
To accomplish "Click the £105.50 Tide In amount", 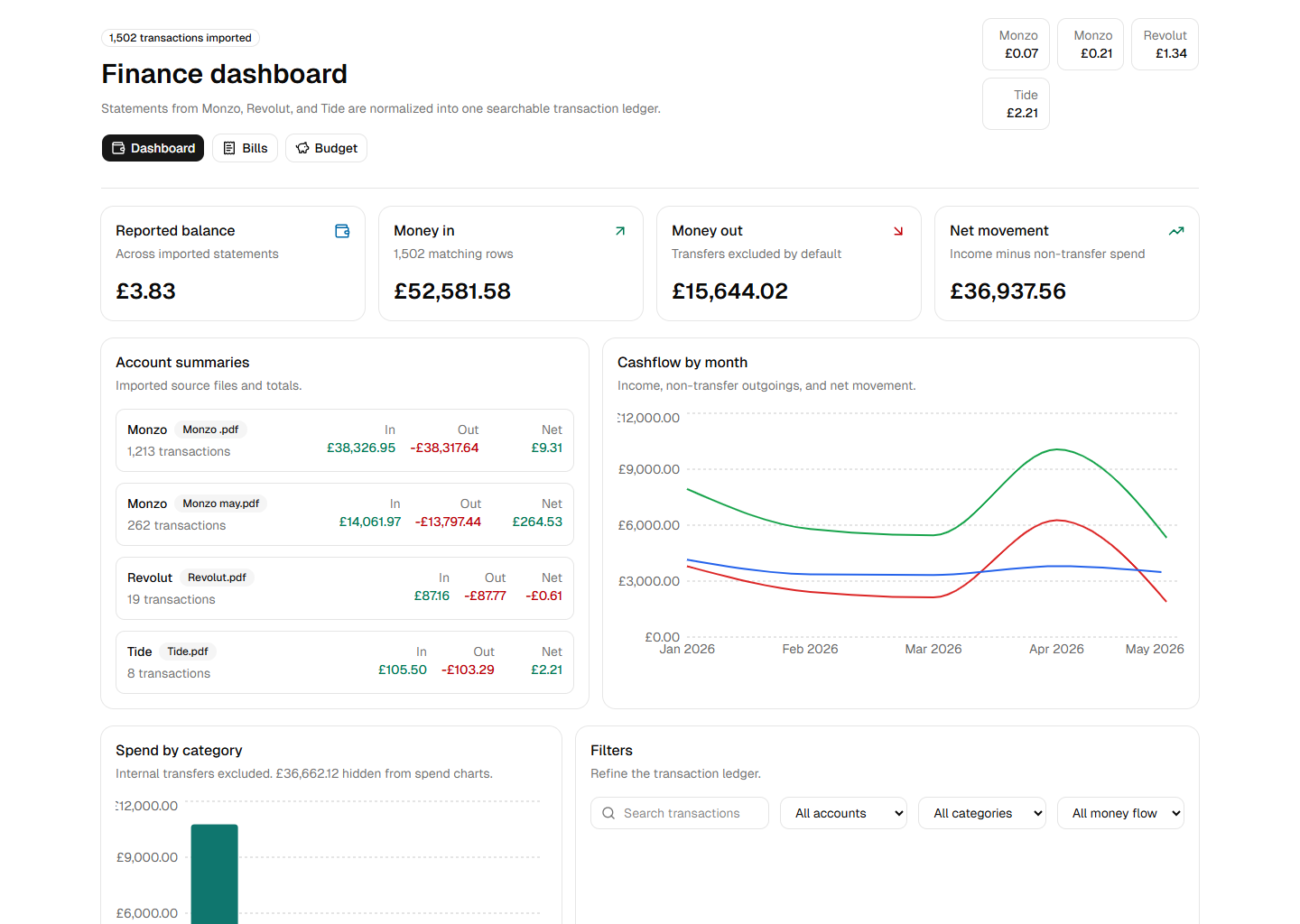I will click(403, 670).
